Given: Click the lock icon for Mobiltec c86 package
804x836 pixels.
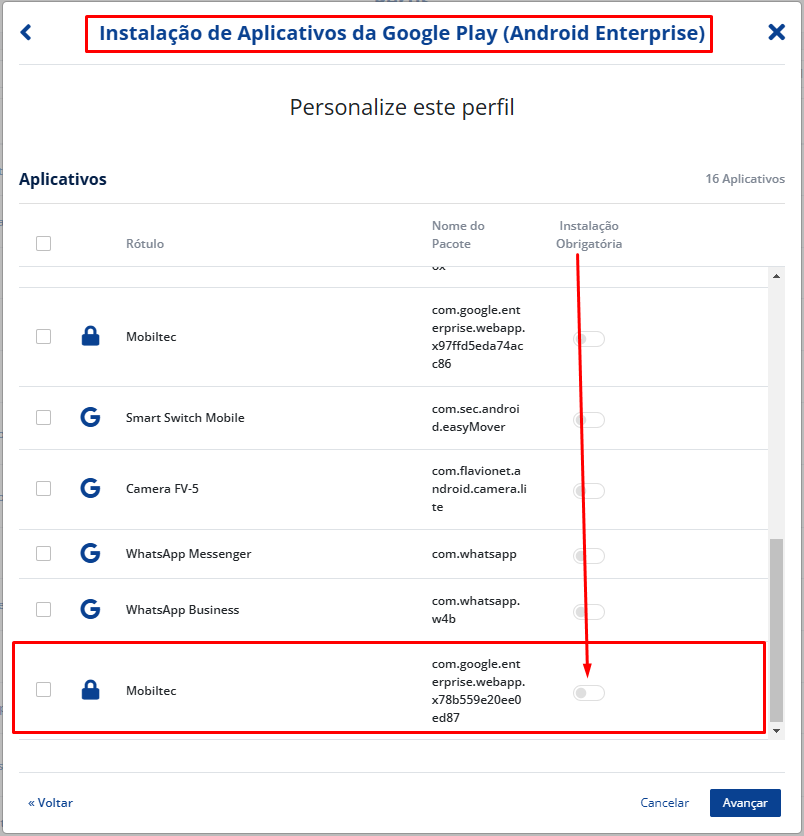Looking at the screenshot, I should (x=91, y=336).
